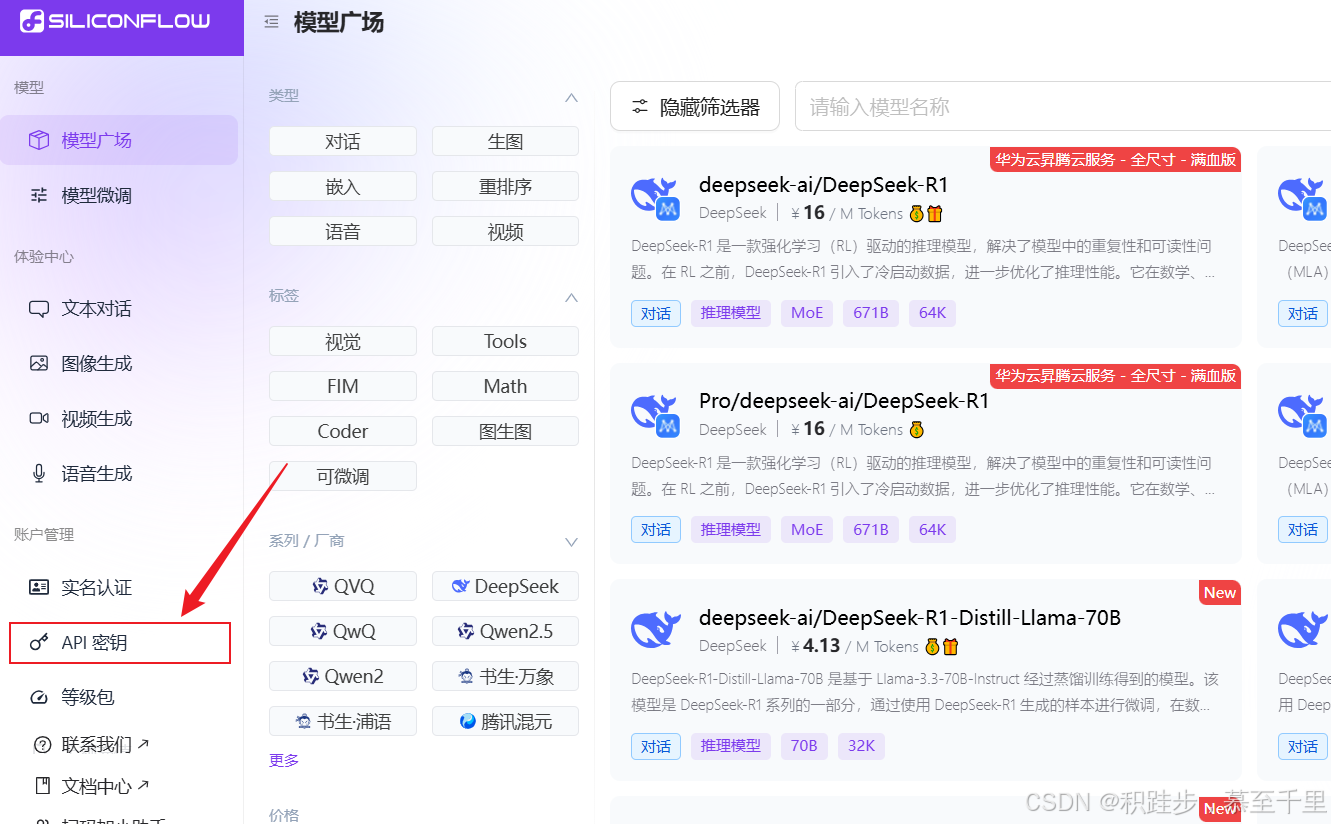The height and width of the screenshot is (824, 1331).
Task: Open the deepseek-ai/DeepSeek-R1 model card title
Action: [x=823, y=184]
